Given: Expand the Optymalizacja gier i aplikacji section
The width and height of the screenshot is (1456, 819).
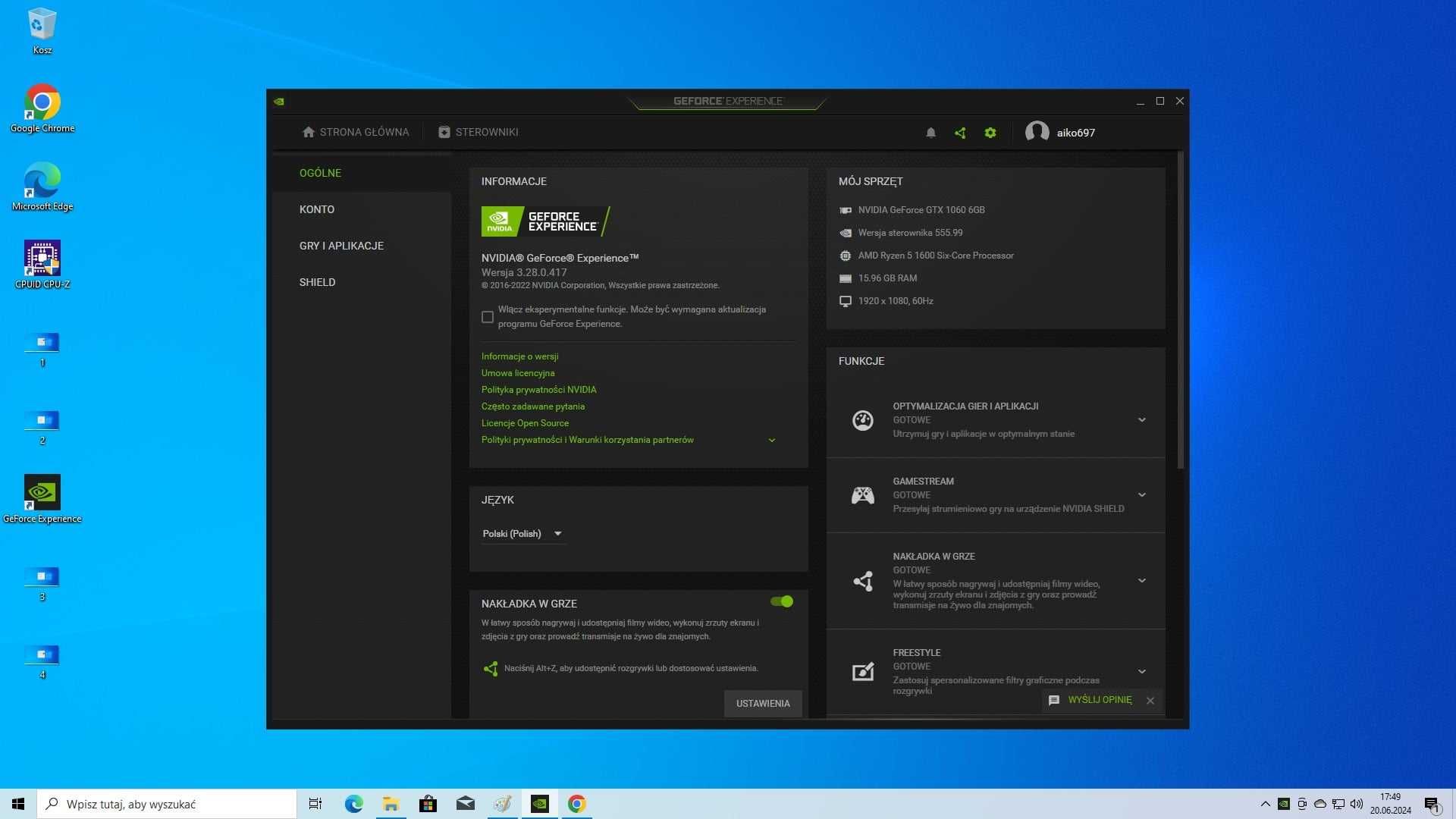Looking at the screenshot, I should click(1142, 420).
